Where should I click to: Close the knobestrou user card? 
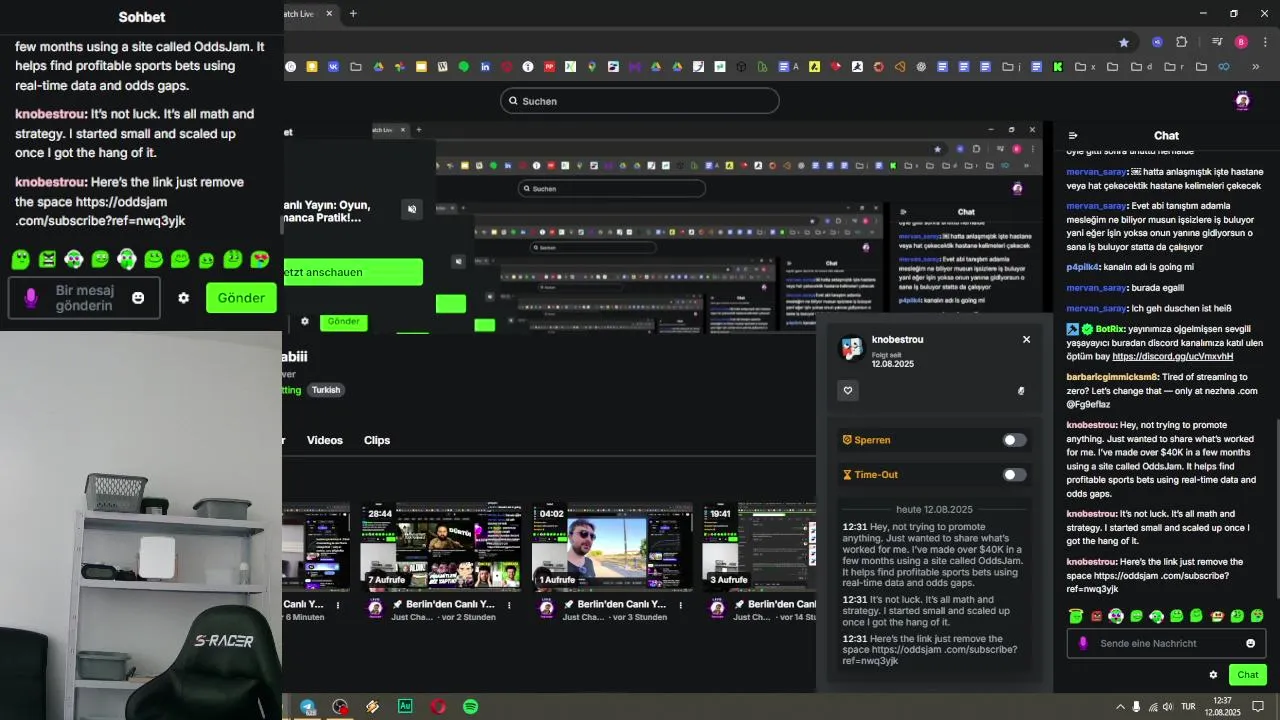(x=1026, y=340)
